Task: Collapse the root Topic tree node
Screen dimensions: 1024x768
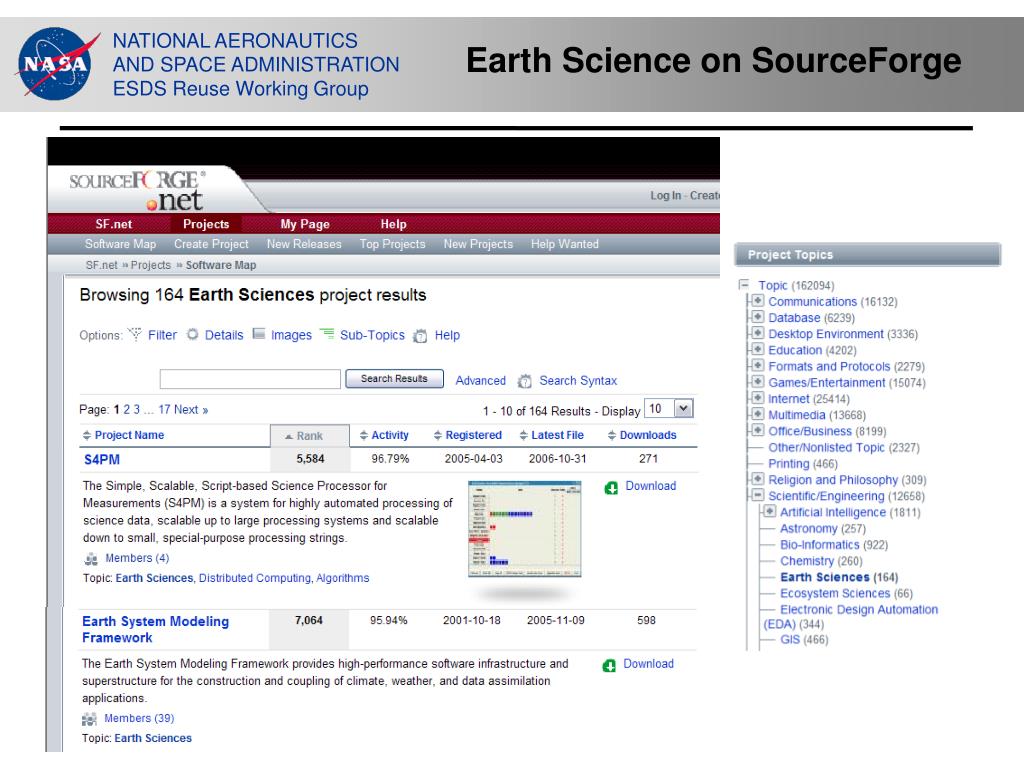Action: point(744,284)
